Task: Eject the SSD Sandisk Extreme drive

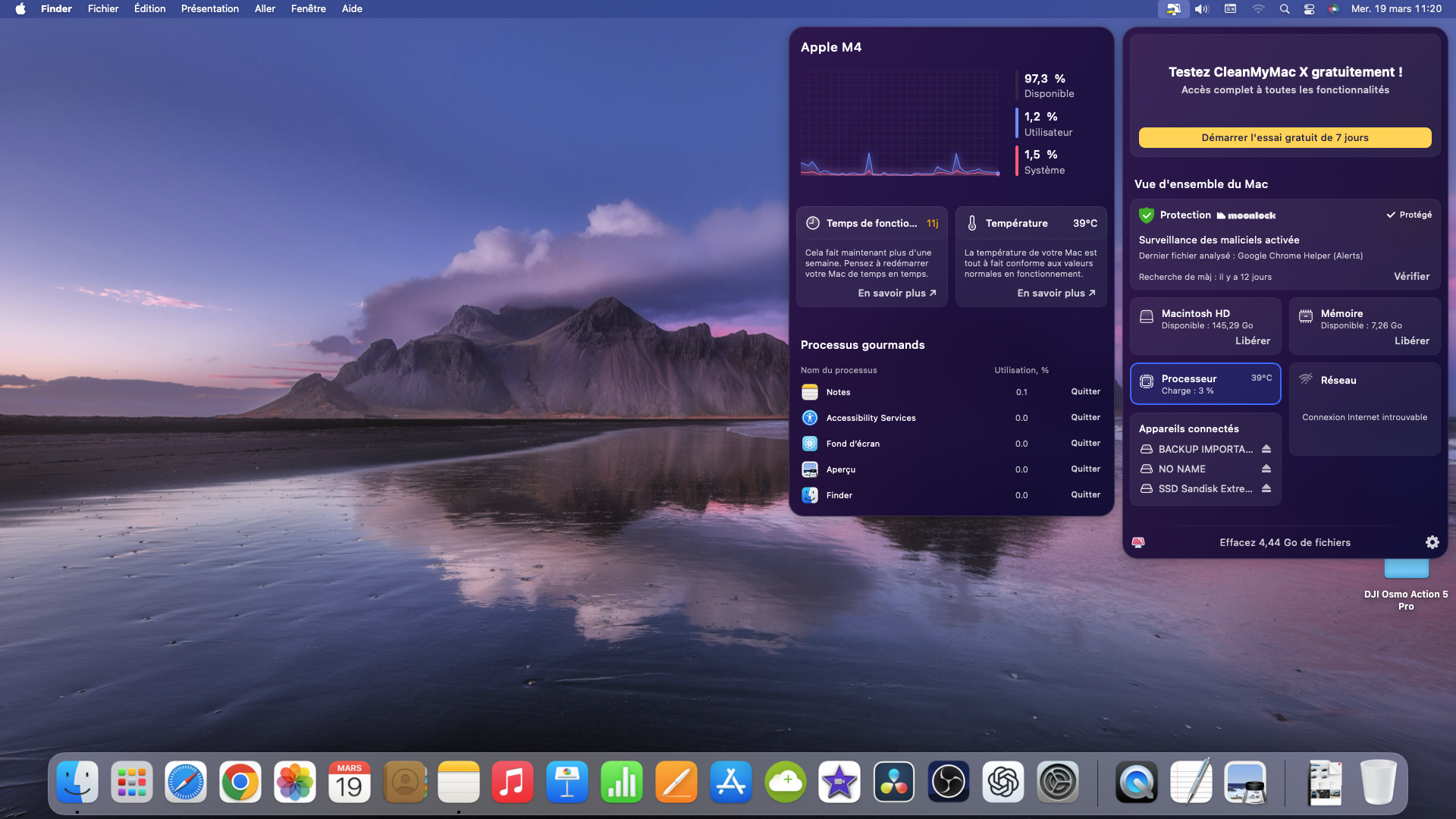Action: tap(1266, 488)
